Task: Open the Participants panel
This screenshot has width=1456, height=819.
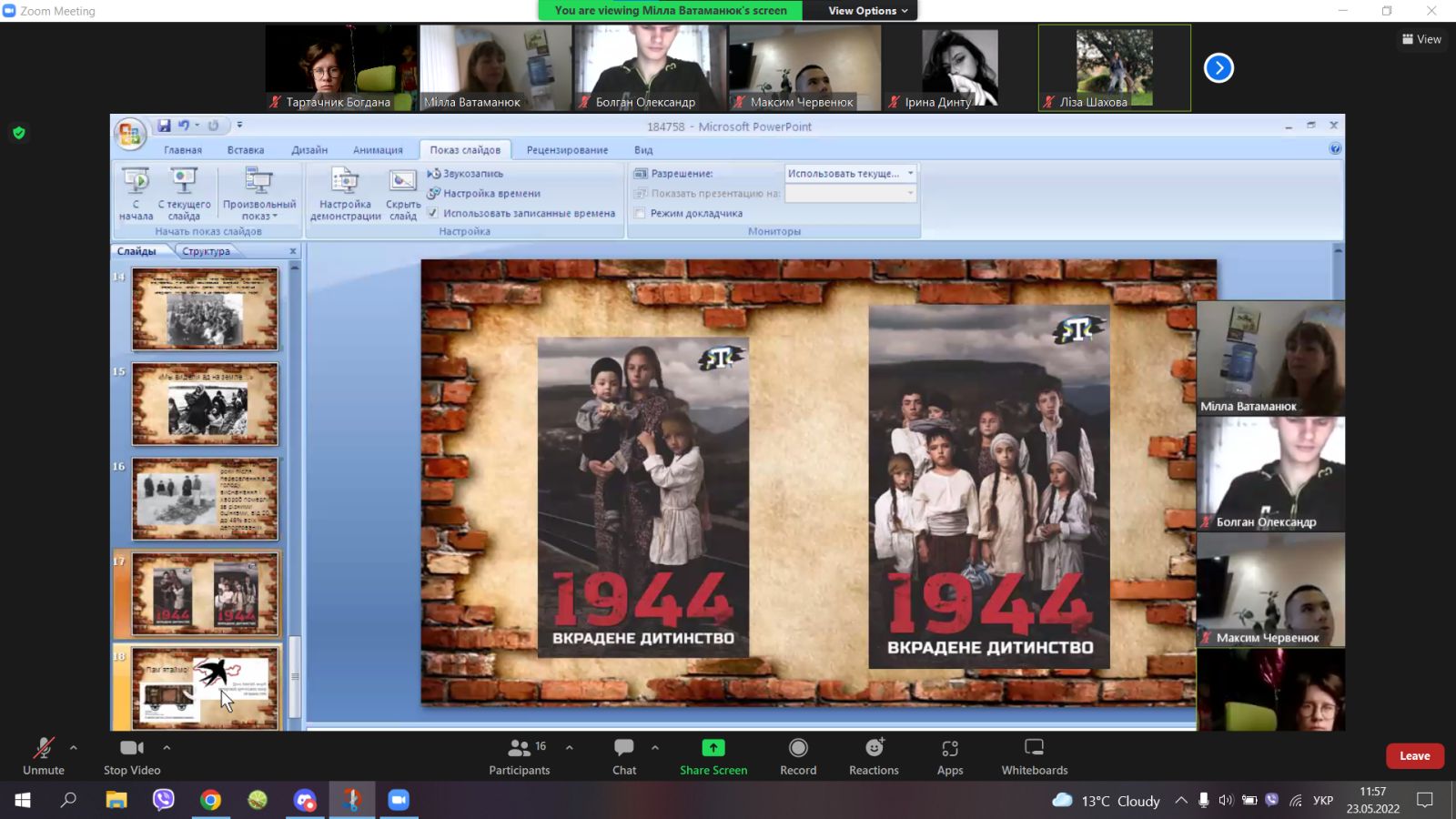Action: [x=519, y=756]
